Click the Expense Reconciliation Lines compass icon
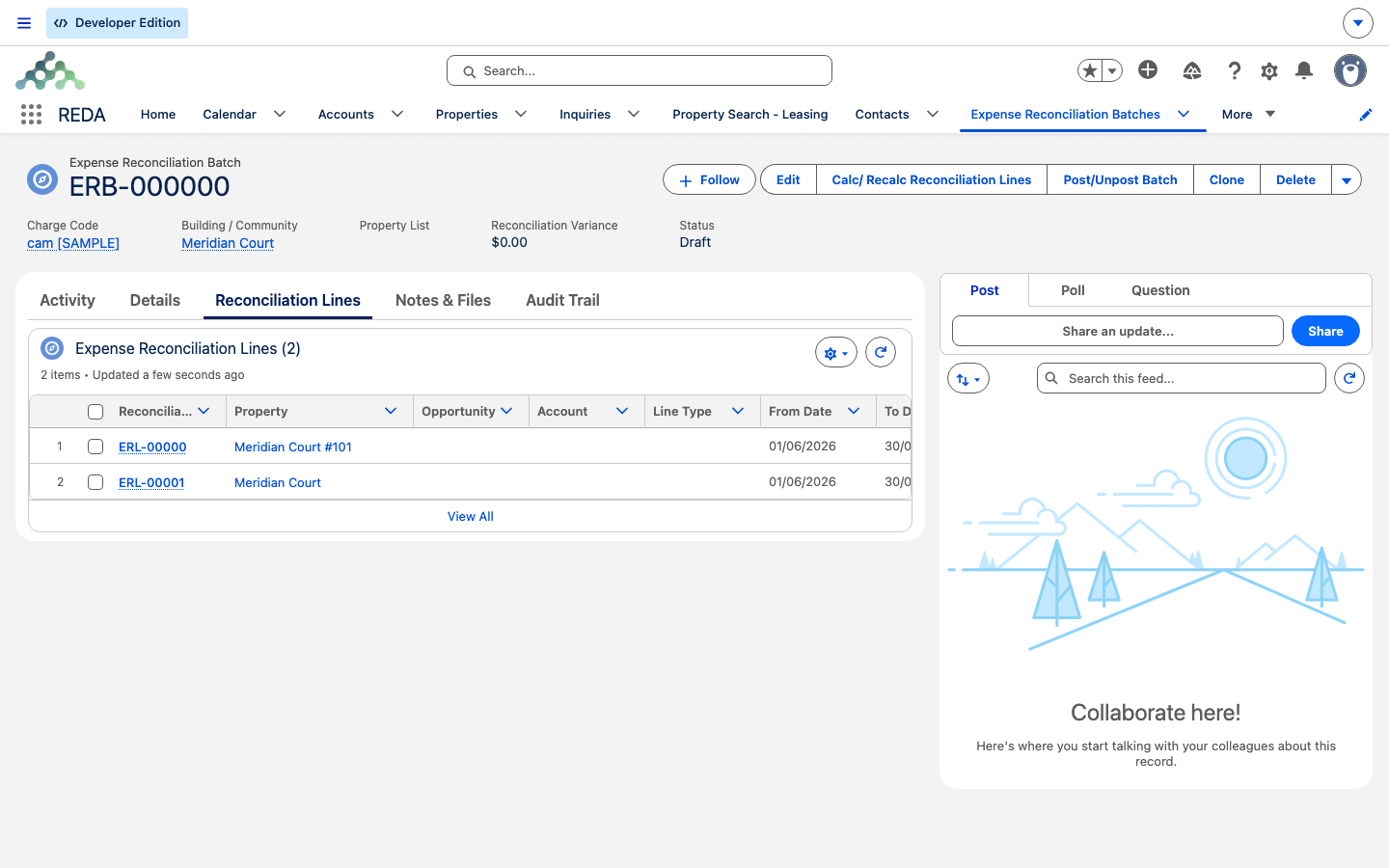 pos(52,348)
